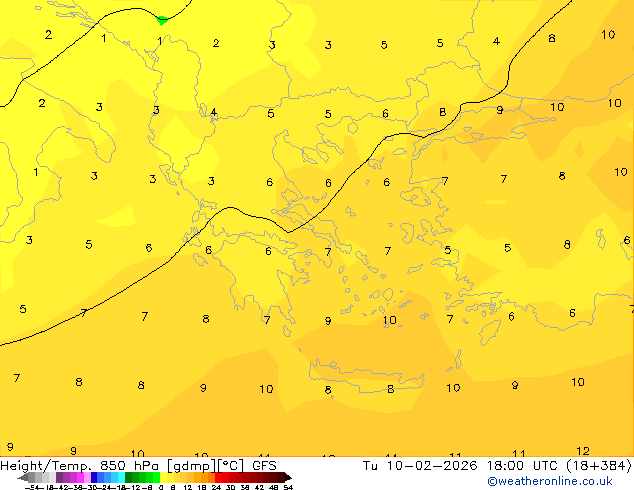The height and width of the screenshot is (490, 634).
Task: Click the '54' label under the legend's right end
Action: pos(288,487)
